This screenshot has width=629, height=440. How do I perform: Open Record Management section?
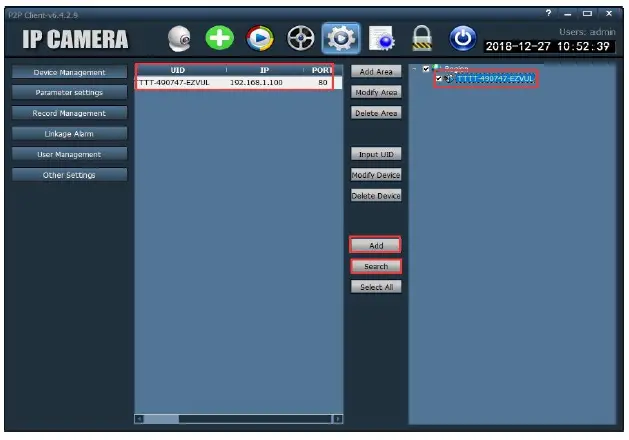point(69,113)
